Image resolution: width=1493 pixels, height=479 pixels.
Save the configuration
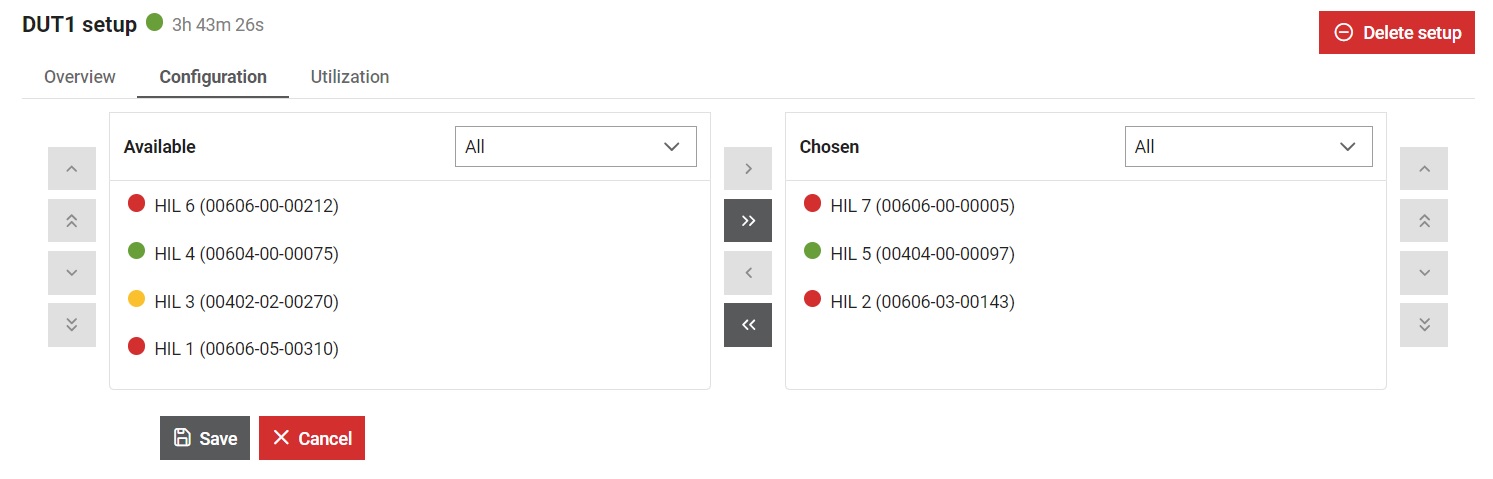[x=205, y=438]
